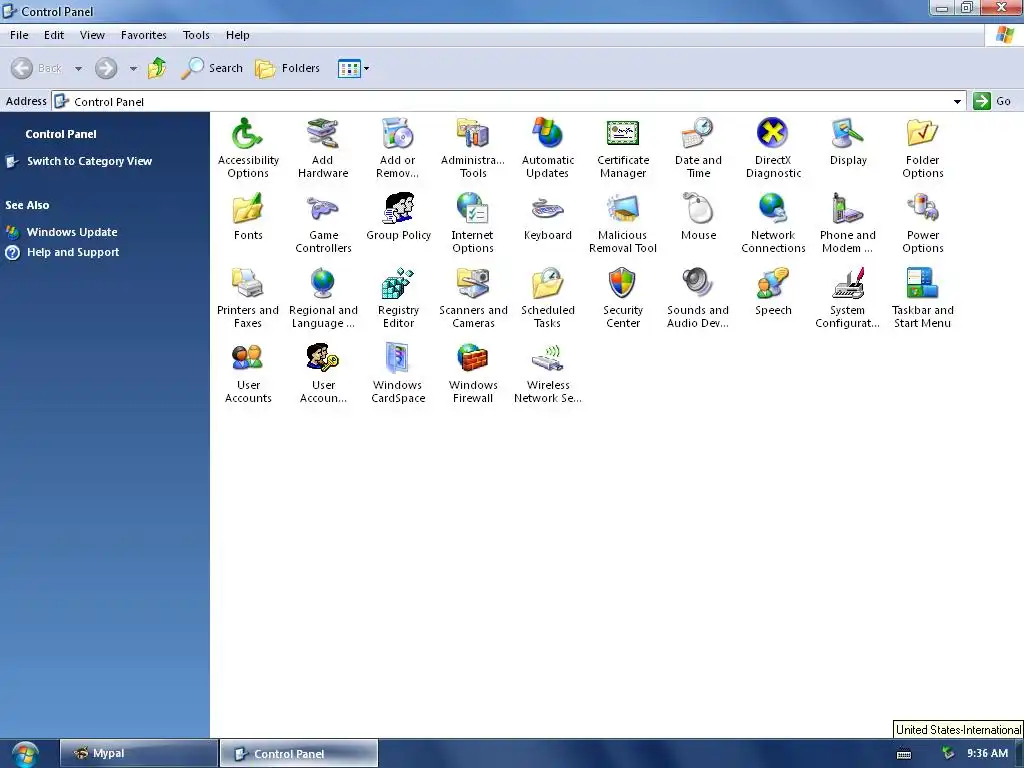The image size is (1024, 768).
Task: Expand the Address bar dropdown
Action: pyautogui.click(x=957, y=102)
